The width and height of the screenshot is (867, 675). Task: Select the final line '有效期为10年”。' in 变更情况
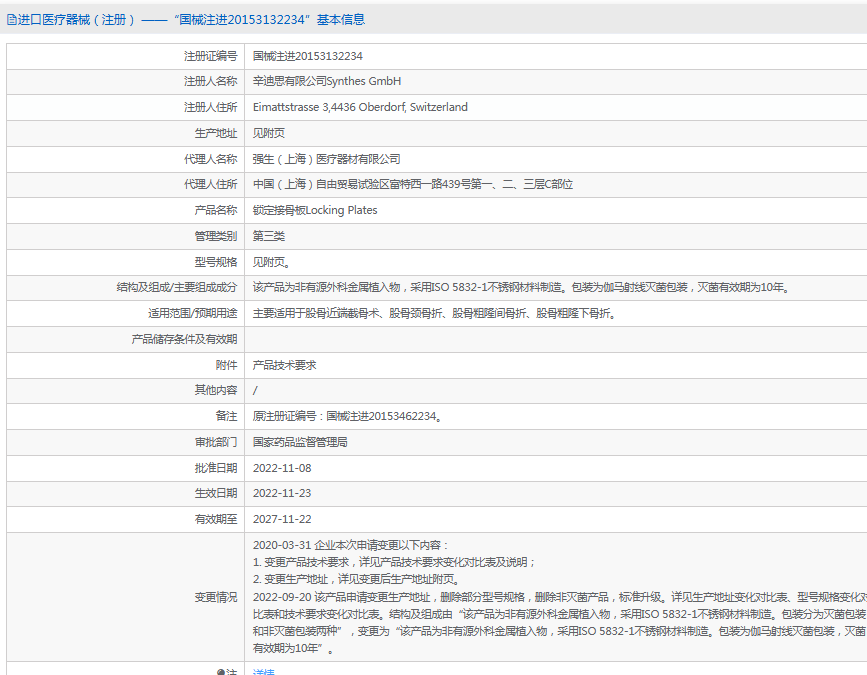pos(294,648)
